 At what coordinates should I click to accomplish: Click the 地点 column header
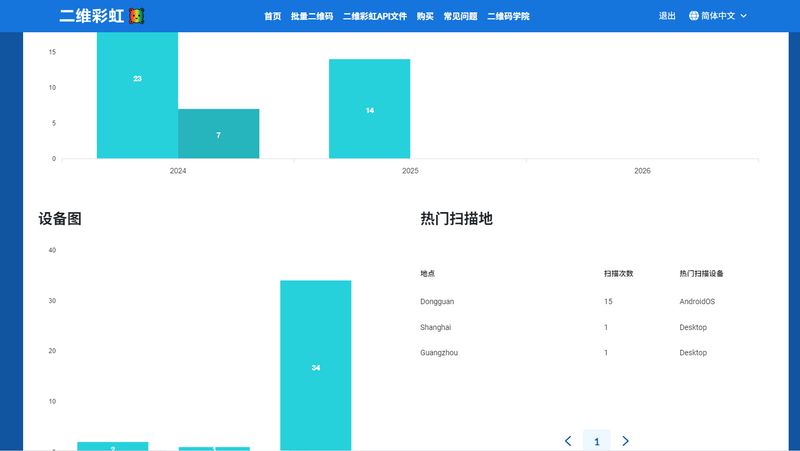[428, 273]
